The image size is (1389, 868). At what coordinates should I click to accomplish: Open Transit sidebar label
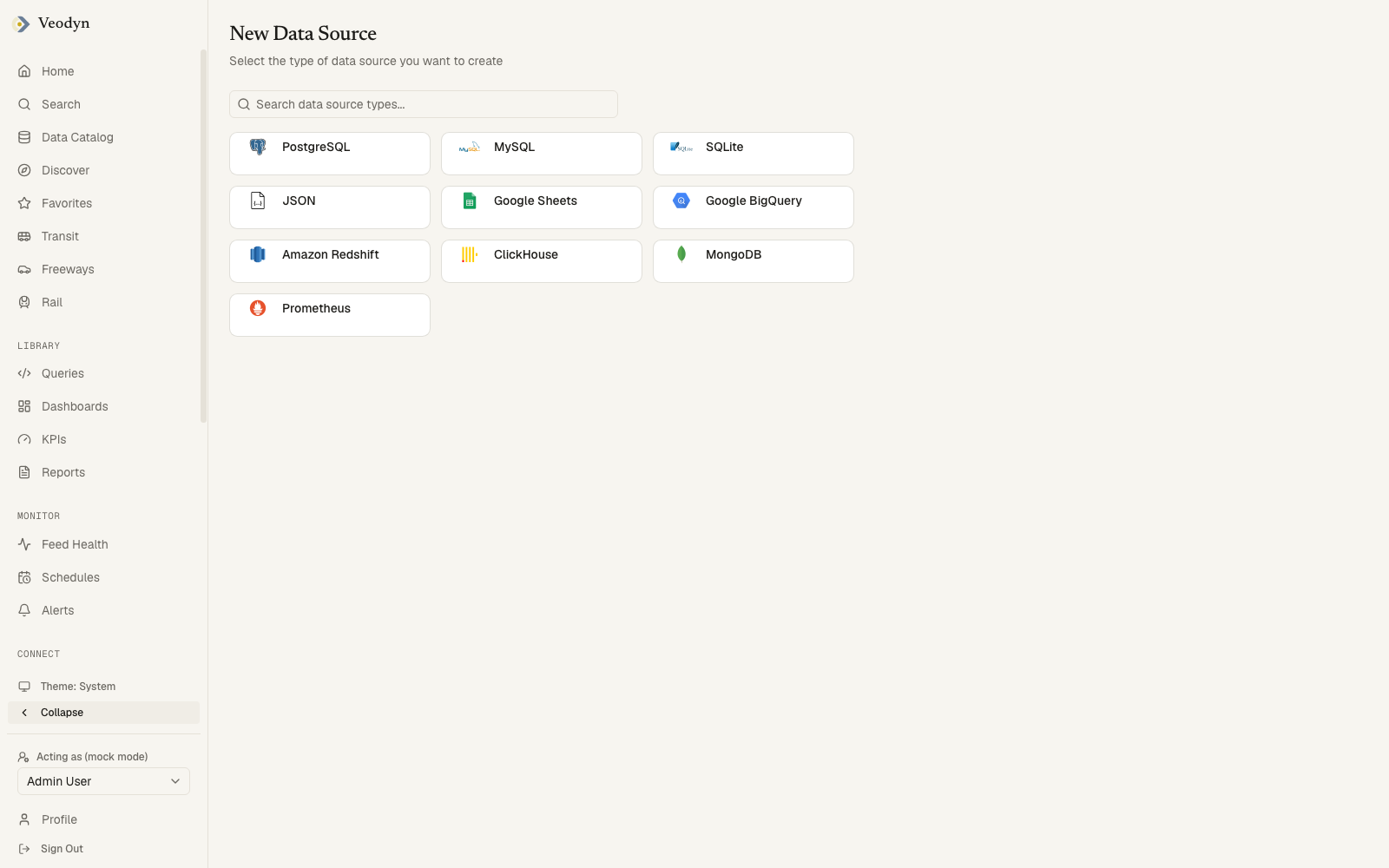click(60, 236)
